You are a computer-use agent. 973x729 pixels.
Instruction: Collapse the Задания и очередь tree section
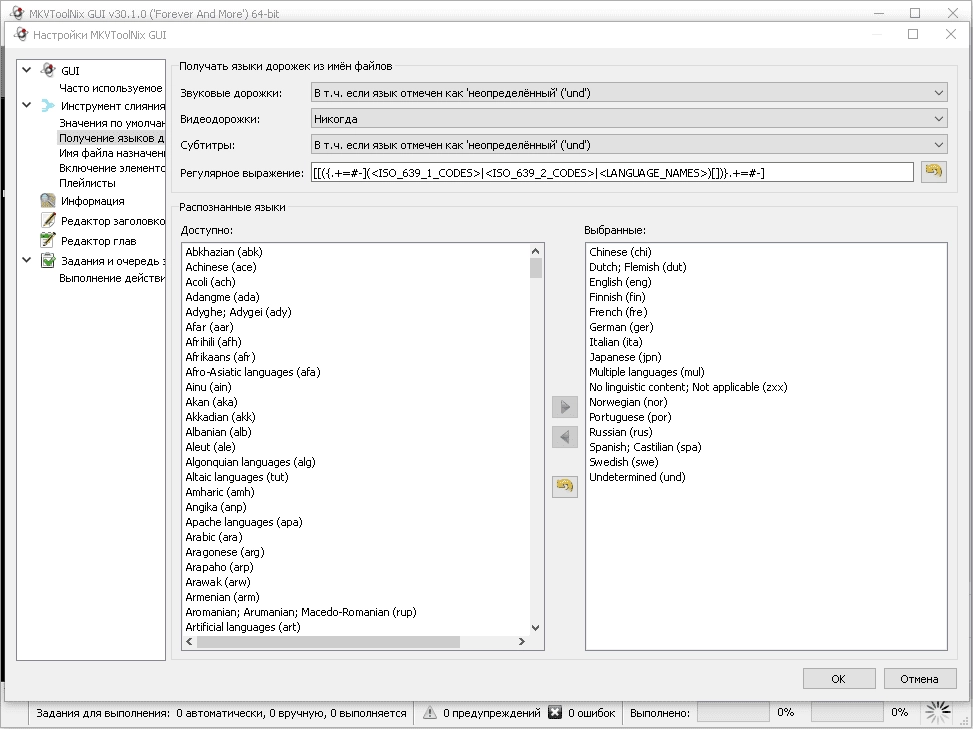(27, 261)
